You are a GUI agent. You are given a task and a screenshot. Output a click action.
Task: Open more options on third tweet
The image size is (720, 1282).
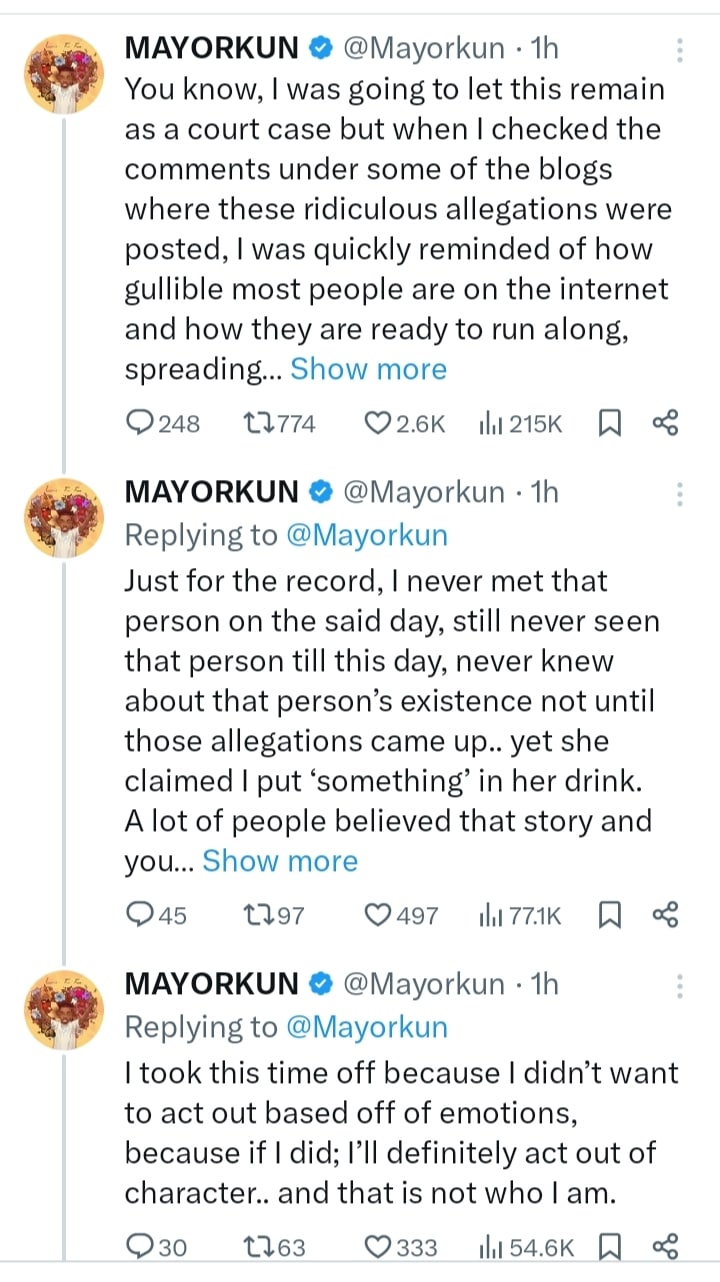(680, 986)
